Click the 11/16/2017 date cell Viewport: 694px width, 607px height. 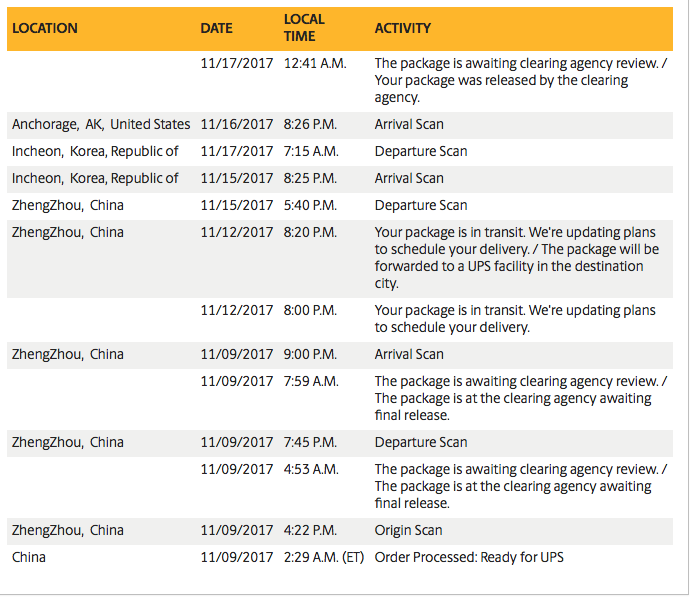coord(237,125)
